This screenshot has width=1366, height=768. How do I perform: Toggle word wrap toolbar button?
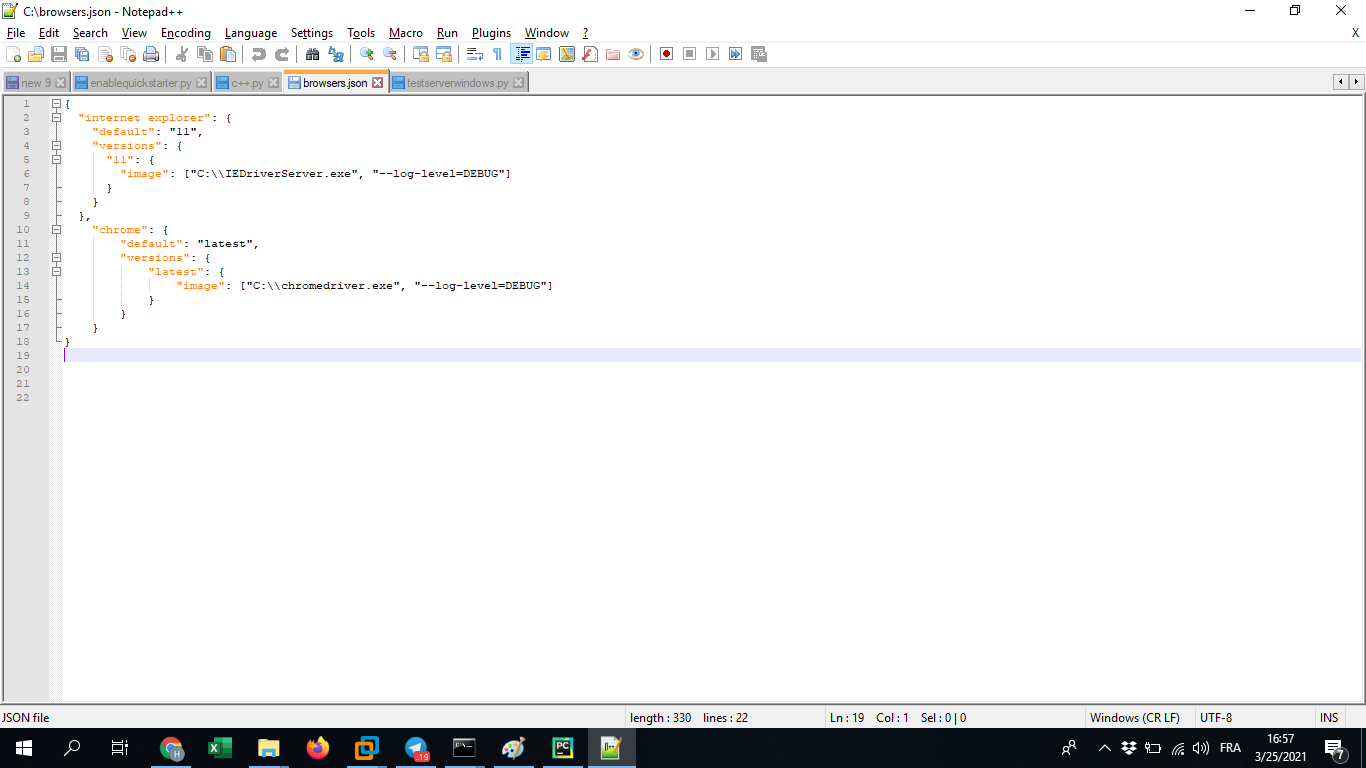pos(475,54)
